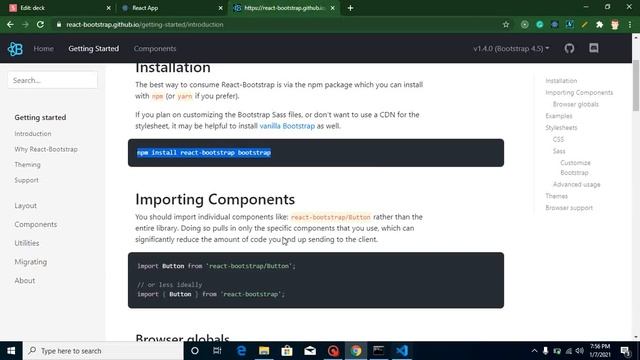This screenshot has width=640, height=360.
Task: Jump to Stylesheets in table of contents
Action: point(562,128)
